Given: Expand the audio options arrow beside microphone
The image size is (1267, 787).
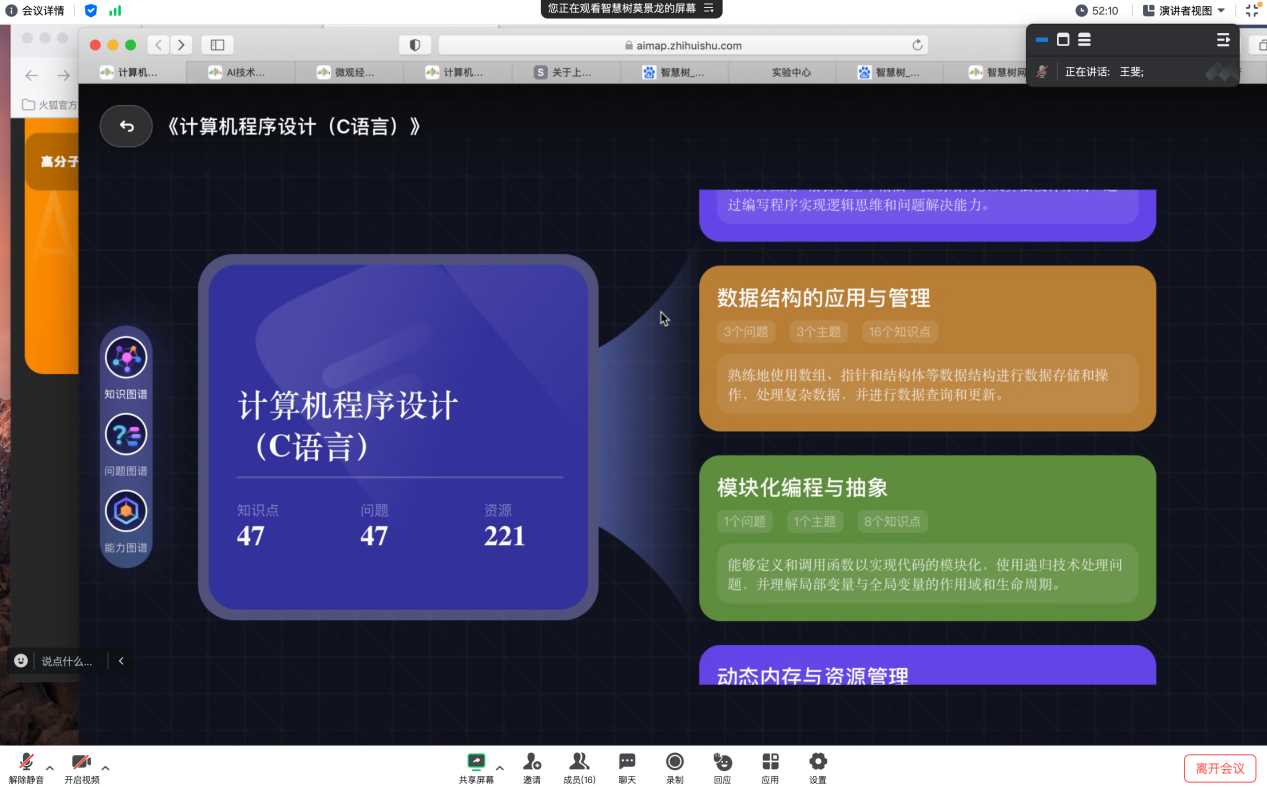Looking at the screenshot, I should [x=50, y=768].
